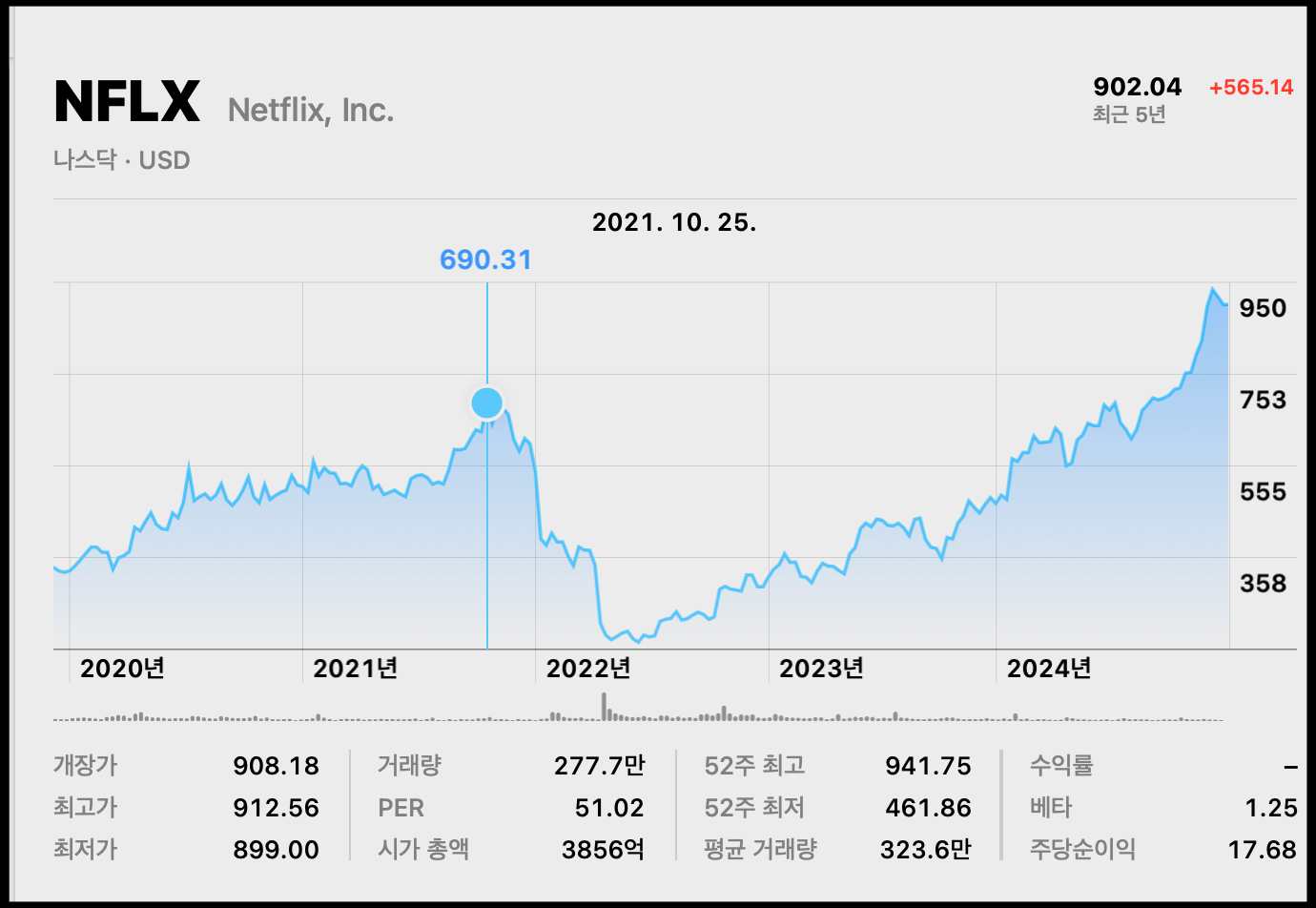The width and height of the screenshot is (1316, 908).
Task: Click the 거래량 value 277.7만
Action: 599,766
